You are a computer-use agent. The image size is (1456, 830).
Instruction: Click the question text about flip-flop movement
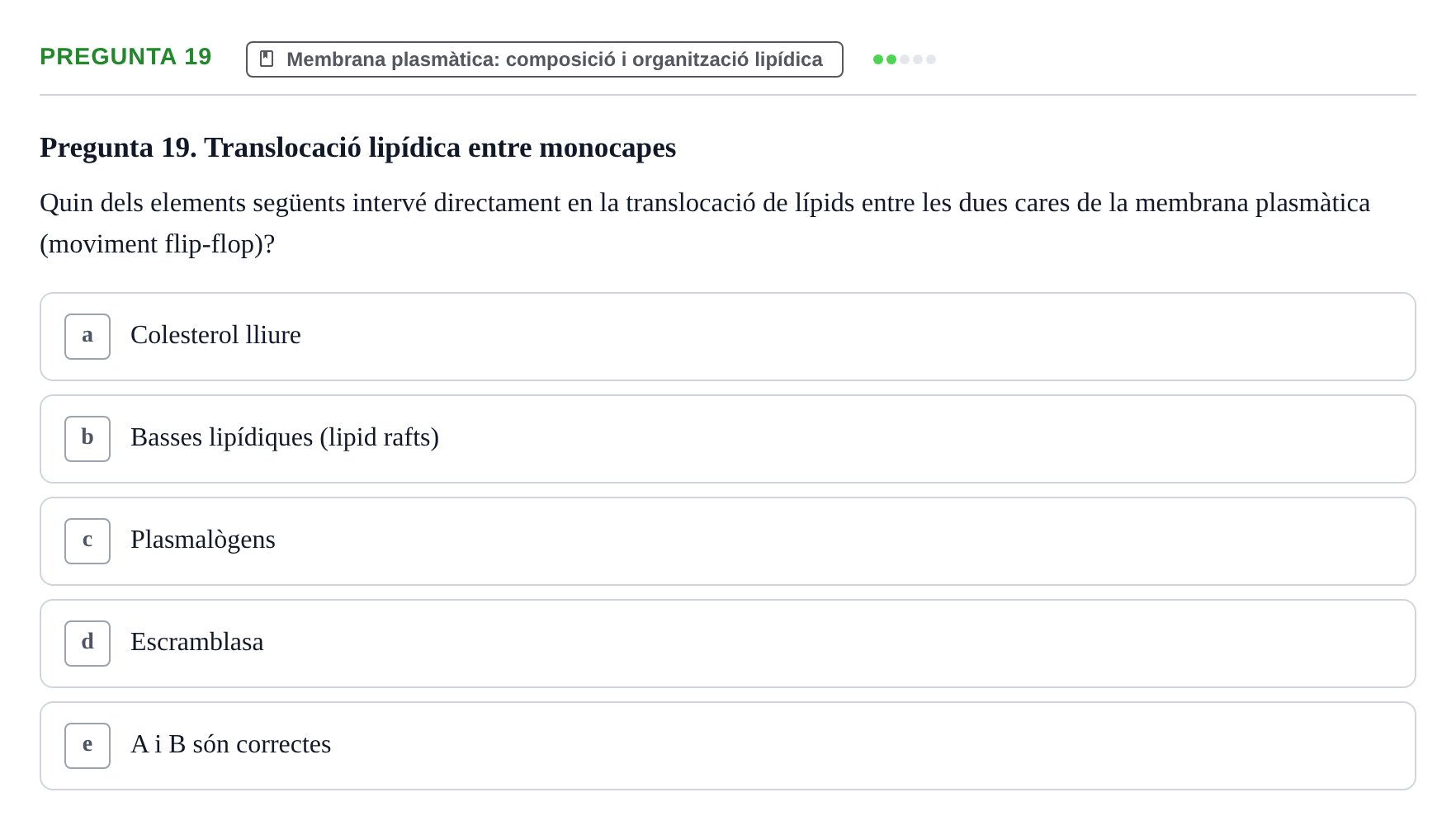pyautogui.click(x=705, y=224)
